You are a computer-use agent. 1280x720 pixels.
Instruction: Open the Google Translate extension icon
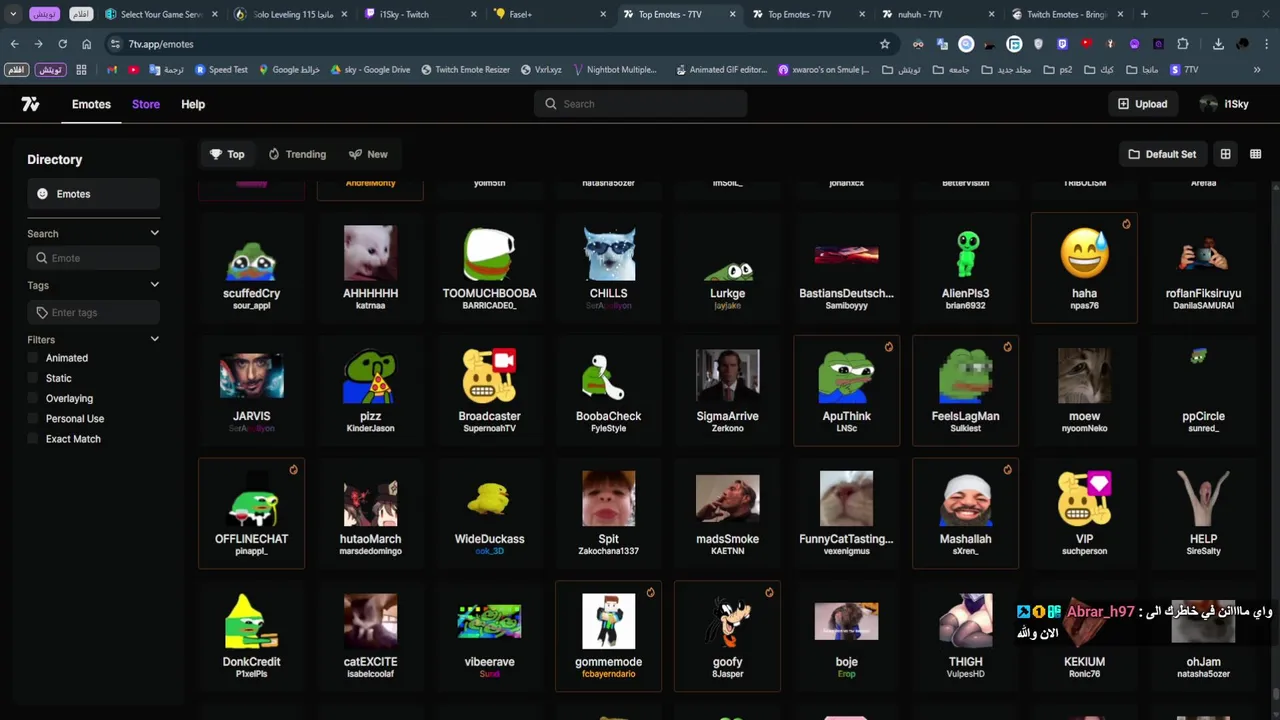click(x=942, y=44)
